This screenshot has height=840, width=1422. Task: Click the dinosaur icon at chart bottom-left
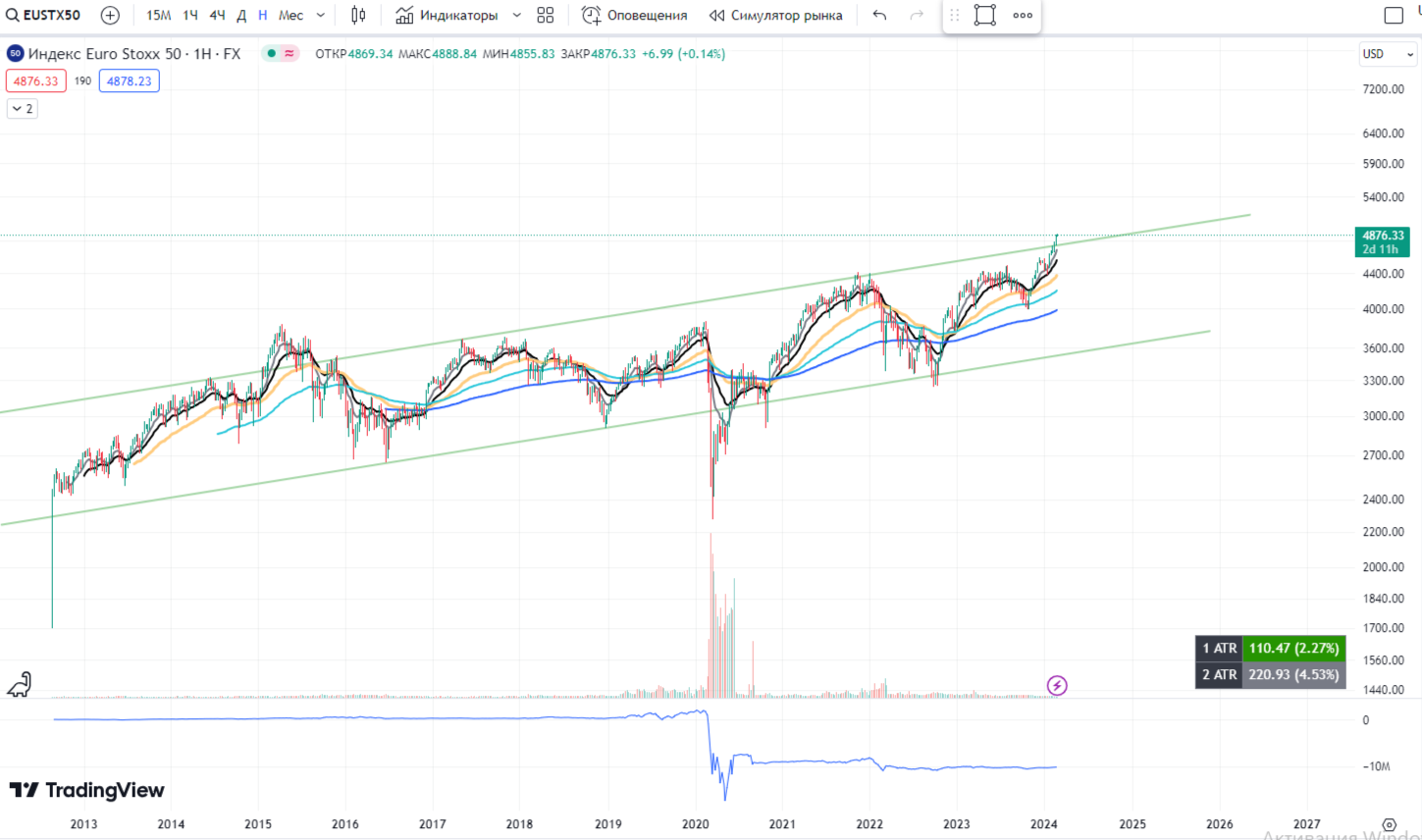pos(20,685)
